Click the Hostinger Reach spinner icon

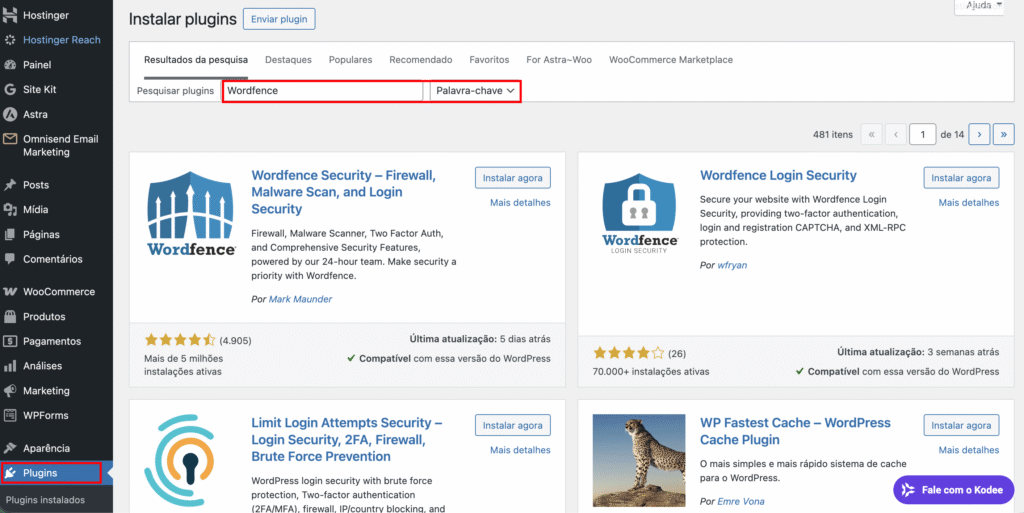tap(10, 40)
